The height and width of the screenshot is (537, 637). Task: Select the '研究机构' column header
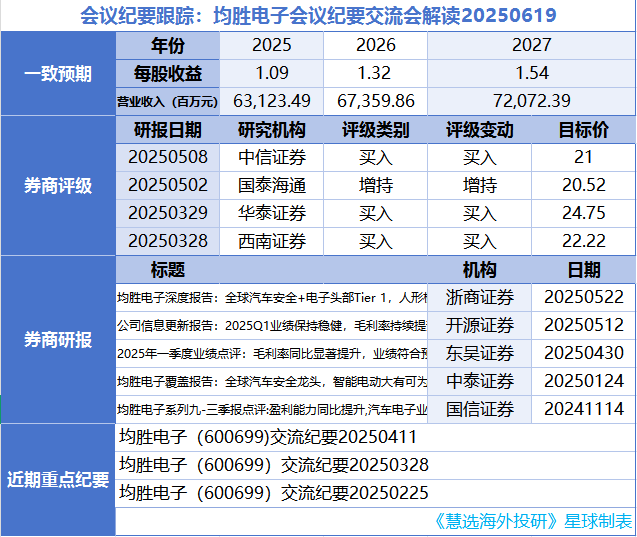(x=271, y=130)
